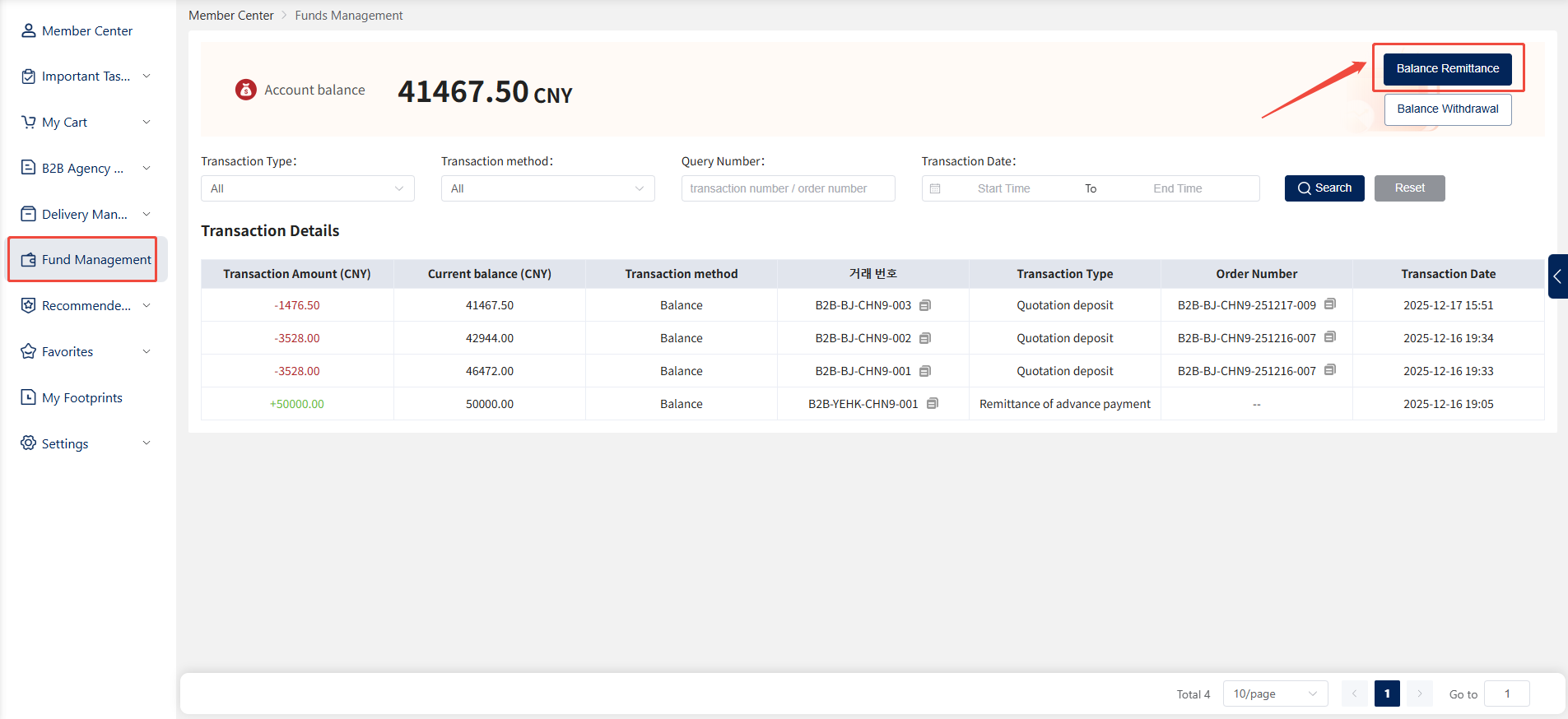Click the red money bag account balance icon
Viewport: 1568px width, 719px height.
pyautogui.click(x=245, y=90)
